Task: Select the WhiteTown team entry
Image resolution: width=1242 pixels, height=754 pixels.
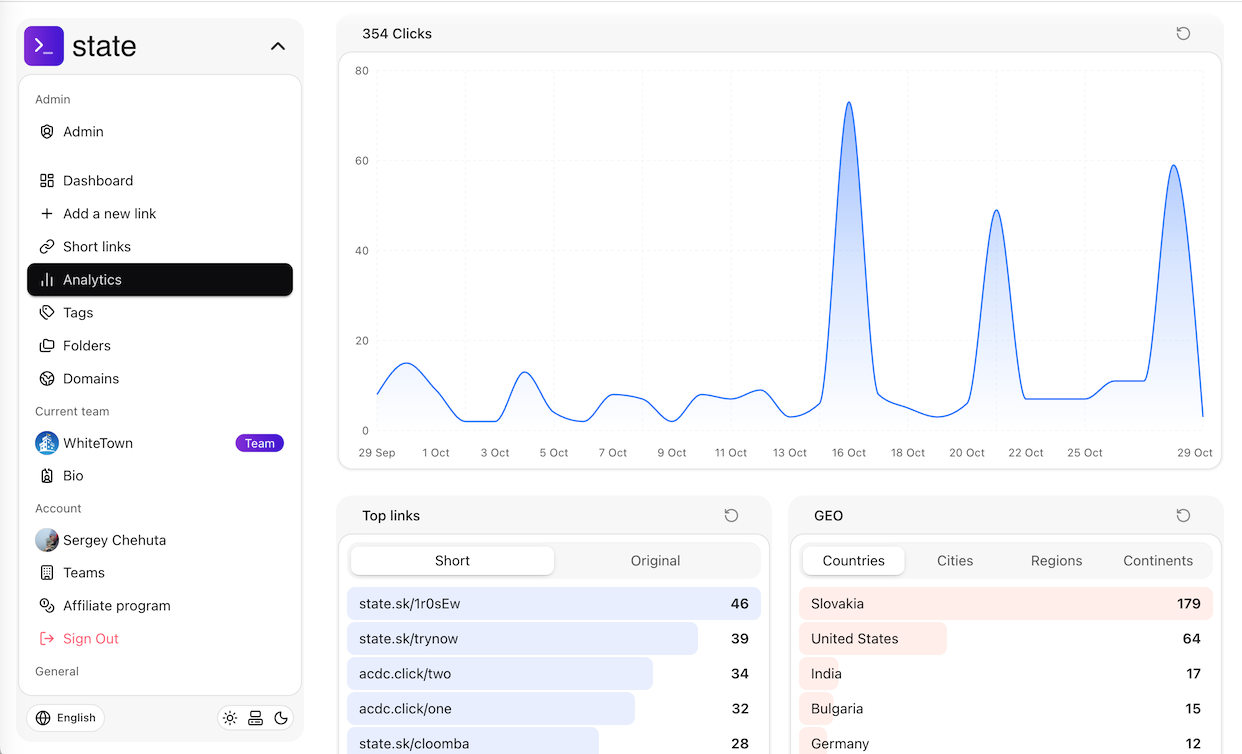Action: click(100, 442)
